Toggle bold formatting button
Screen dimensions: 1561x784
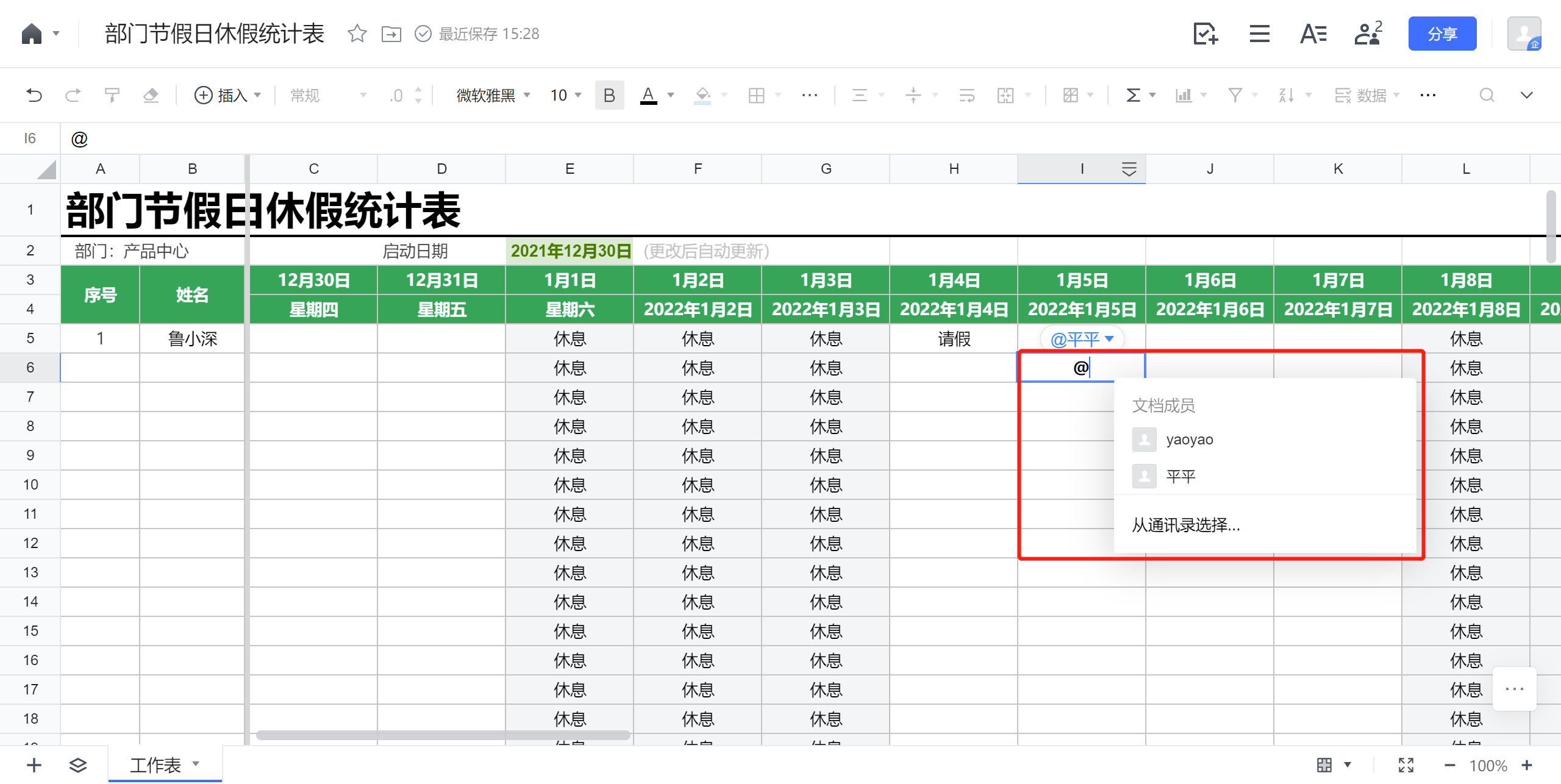(609, 95)
